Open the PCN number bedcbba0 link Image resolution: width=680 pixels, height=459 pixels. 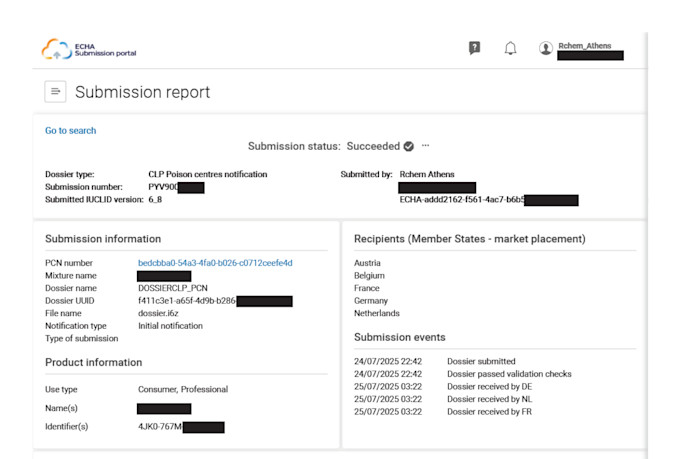215,263
